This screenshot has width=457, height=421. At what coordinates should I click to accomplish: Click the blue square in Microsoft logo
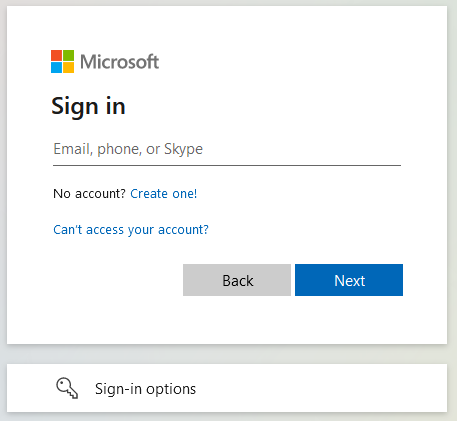click(x=56, y=67)
